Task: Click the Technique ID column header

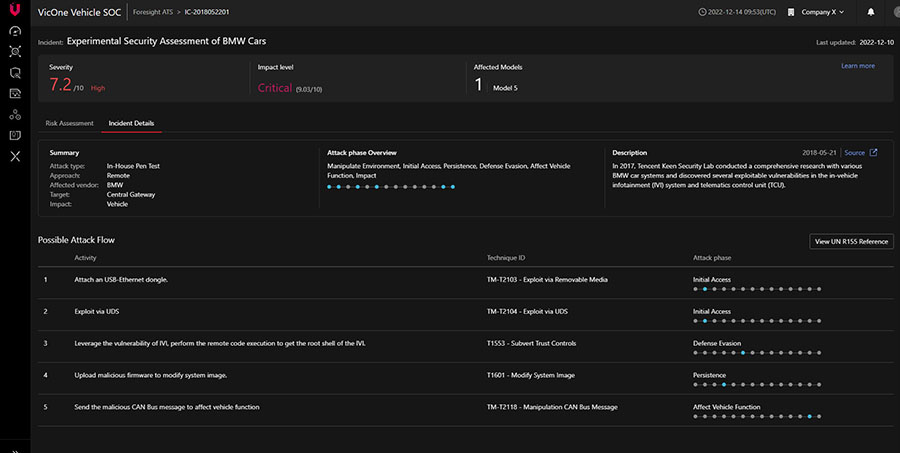Action: [x=506, y=258]
